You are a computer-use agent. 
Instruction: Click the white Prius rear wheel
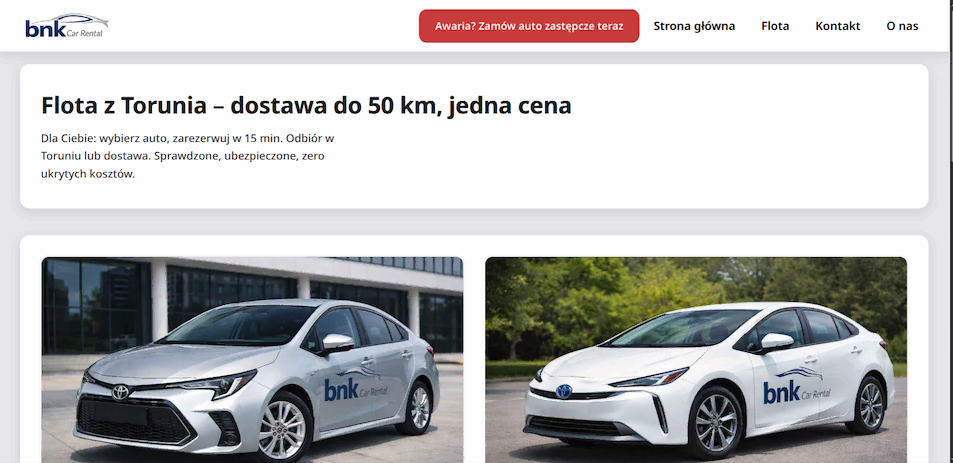click(x=869, y=404)
